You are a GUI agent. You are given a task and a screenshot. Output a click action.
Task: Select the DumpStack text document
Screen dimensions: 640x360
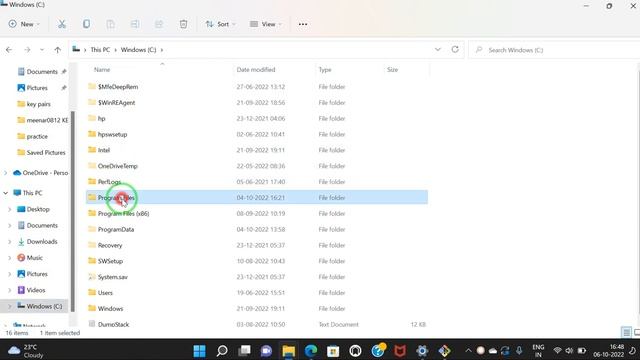pyautogui.click(x=257, y=324)
